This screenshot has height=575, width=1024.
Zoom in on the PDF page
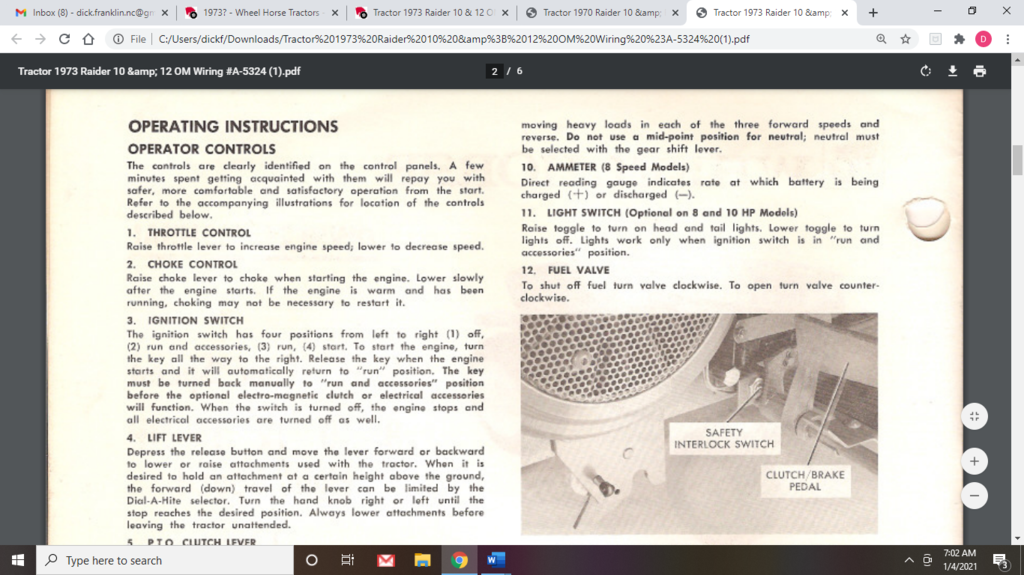pyautogui.click(x=974, y=461)
